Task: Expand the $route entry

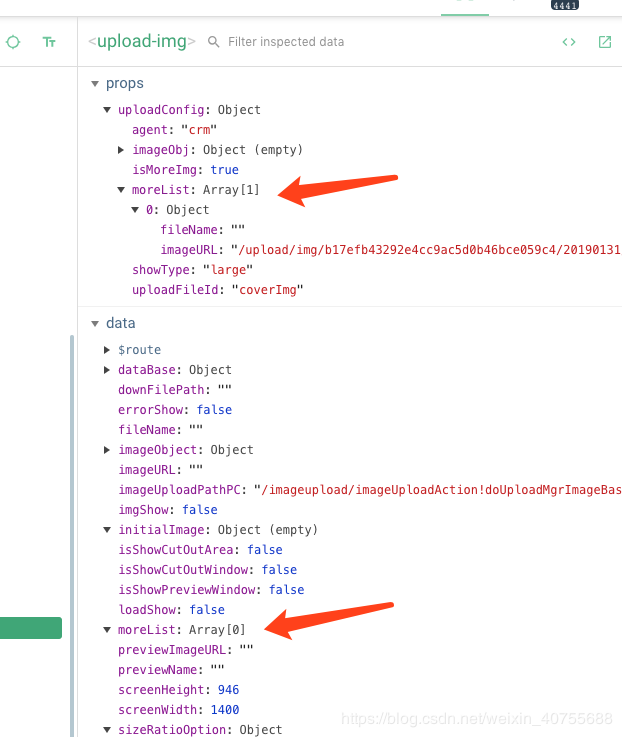Action: pyautogui.click(x=107, y=350)
